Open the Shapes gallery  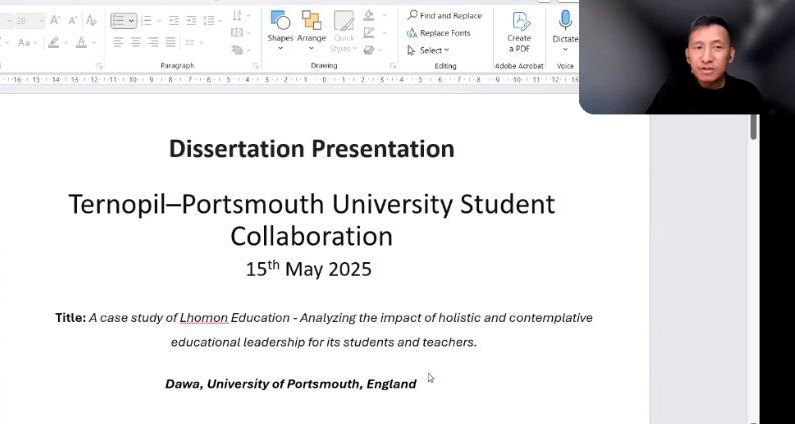[280, 28]
